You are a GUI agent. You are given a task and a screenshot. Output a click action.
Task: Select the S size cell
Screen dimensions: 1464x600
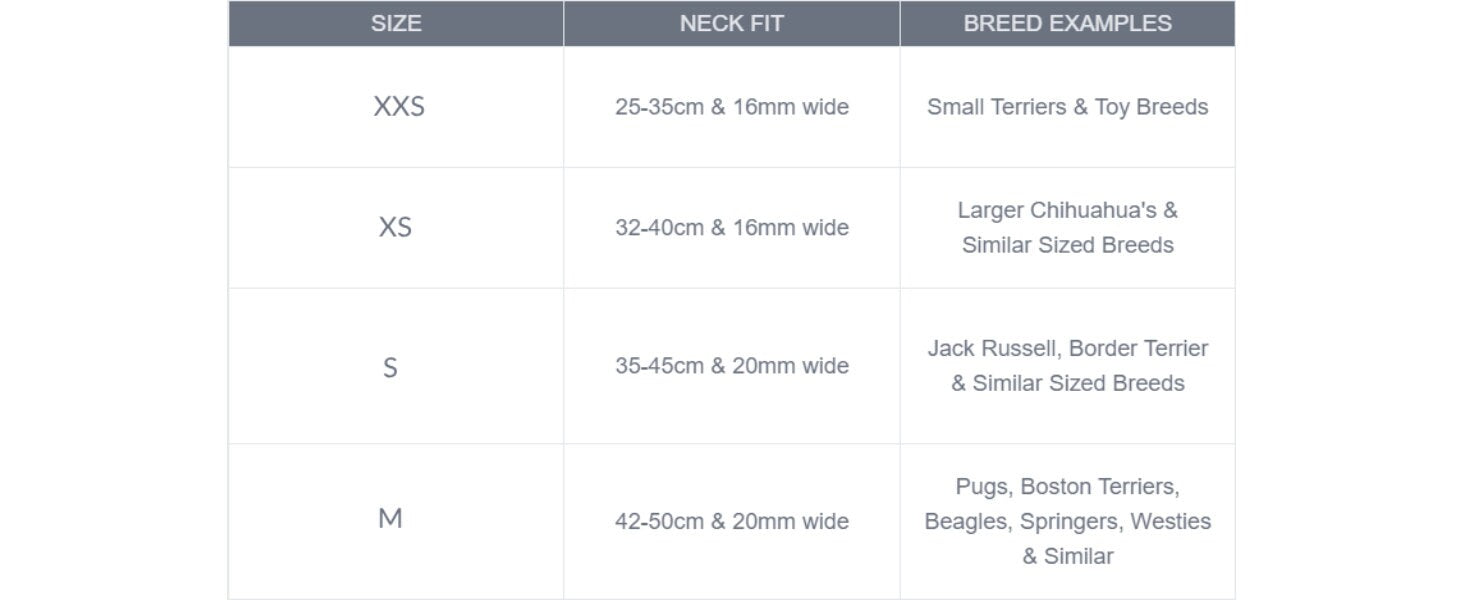390,367
